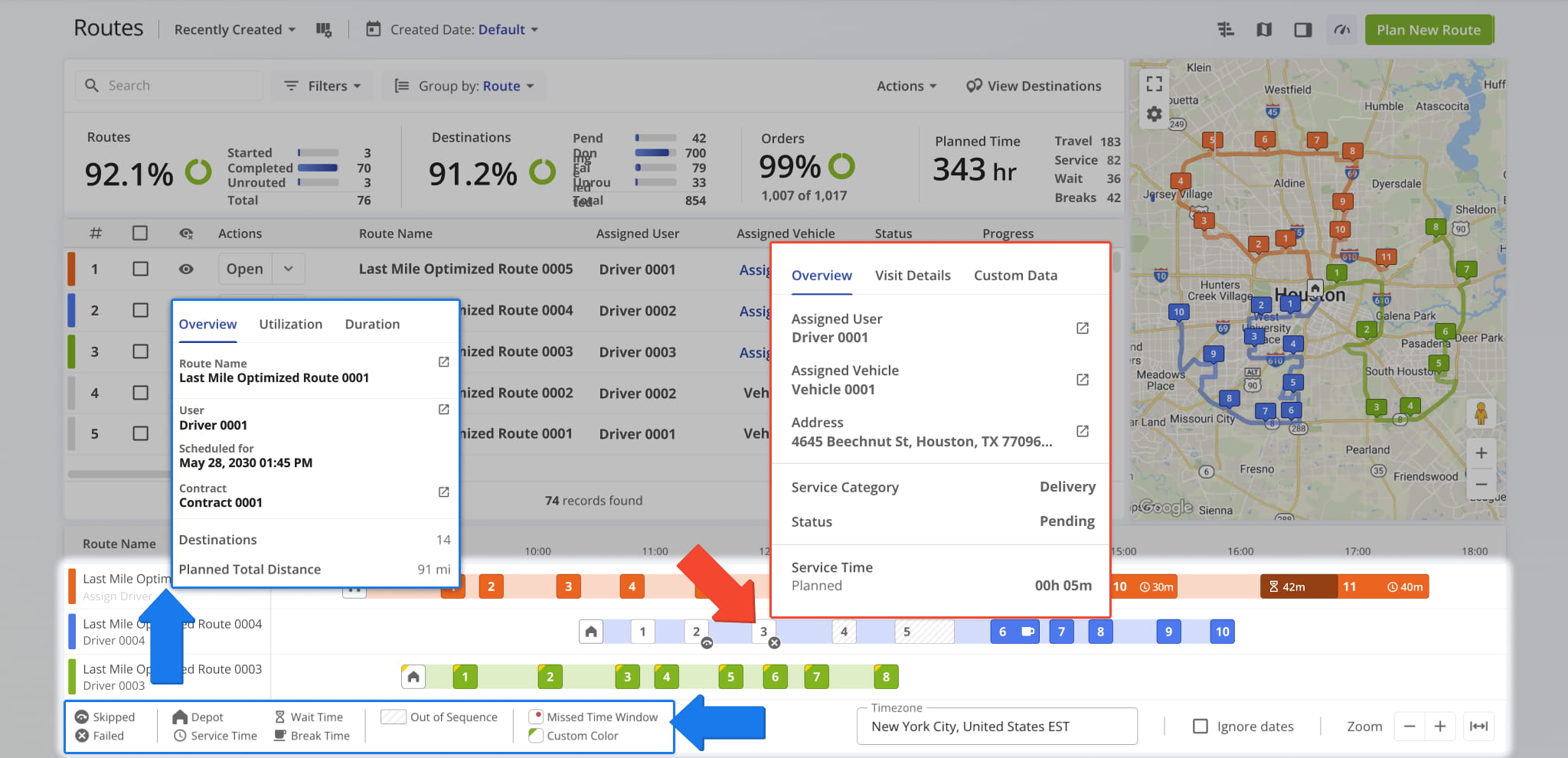Expand the Recently Created dropdown

pyautogui.click(x=234, y=30)
